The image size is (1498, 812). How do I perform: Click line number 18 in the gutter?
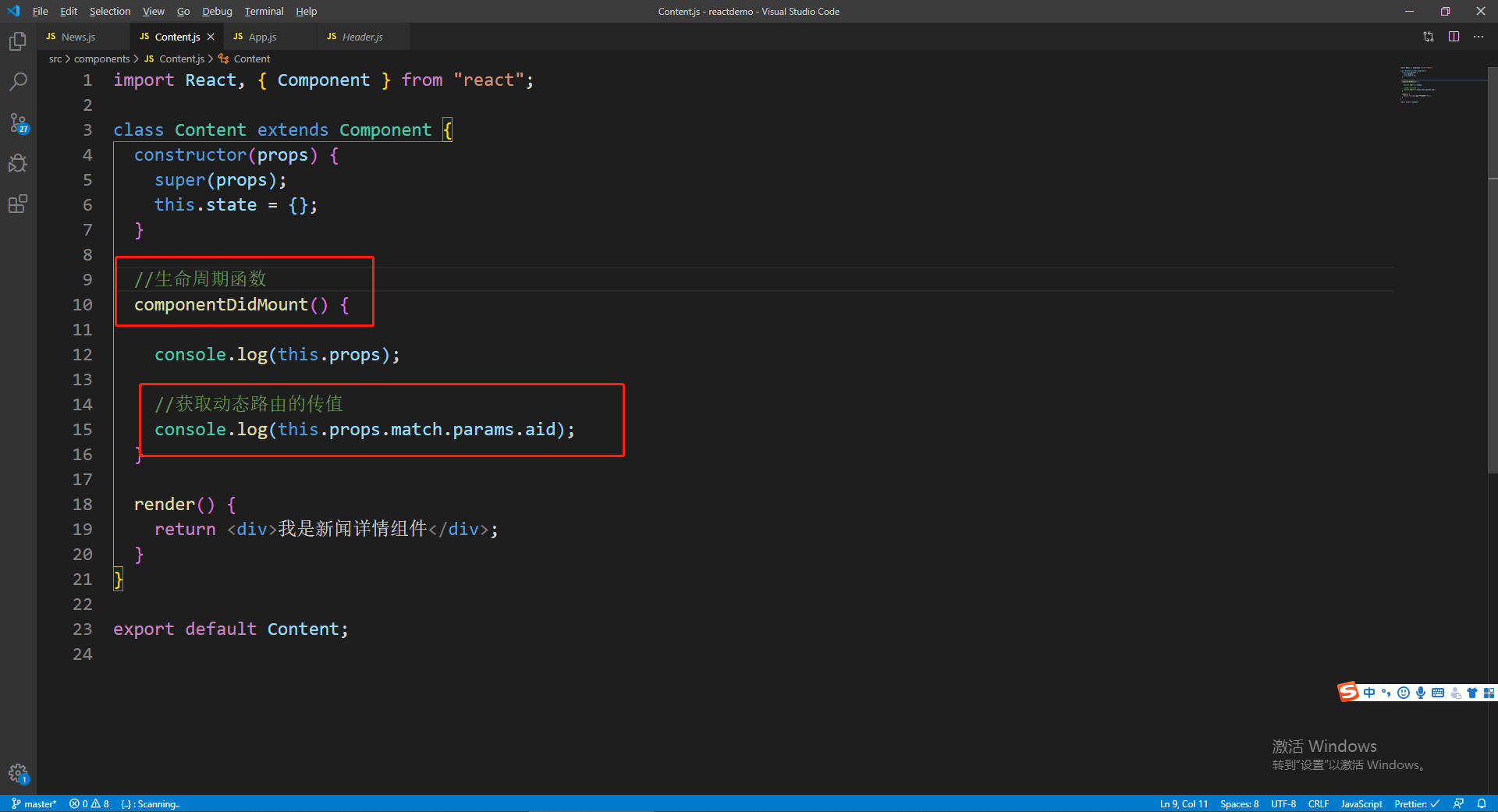pyautogui.click(x=82, y=505)
